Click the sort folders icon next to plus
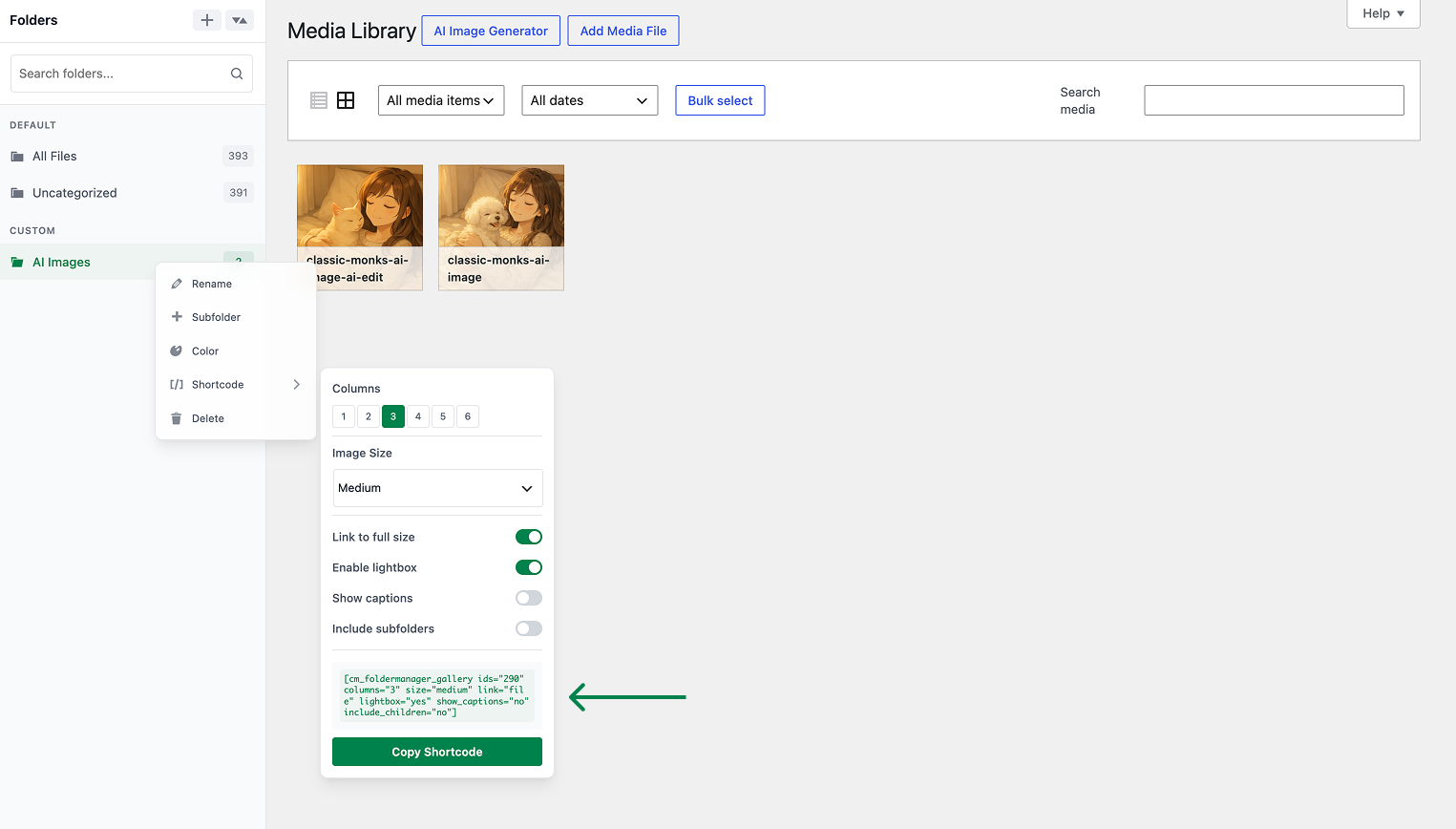The image size is (1456, 829). pyautogui.click(x=240, y=20)
